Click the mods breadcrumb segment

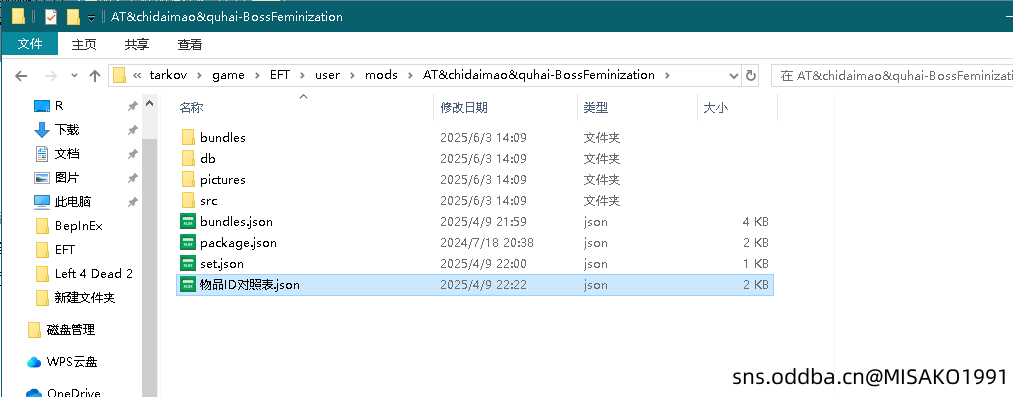(x=381, y=75)
